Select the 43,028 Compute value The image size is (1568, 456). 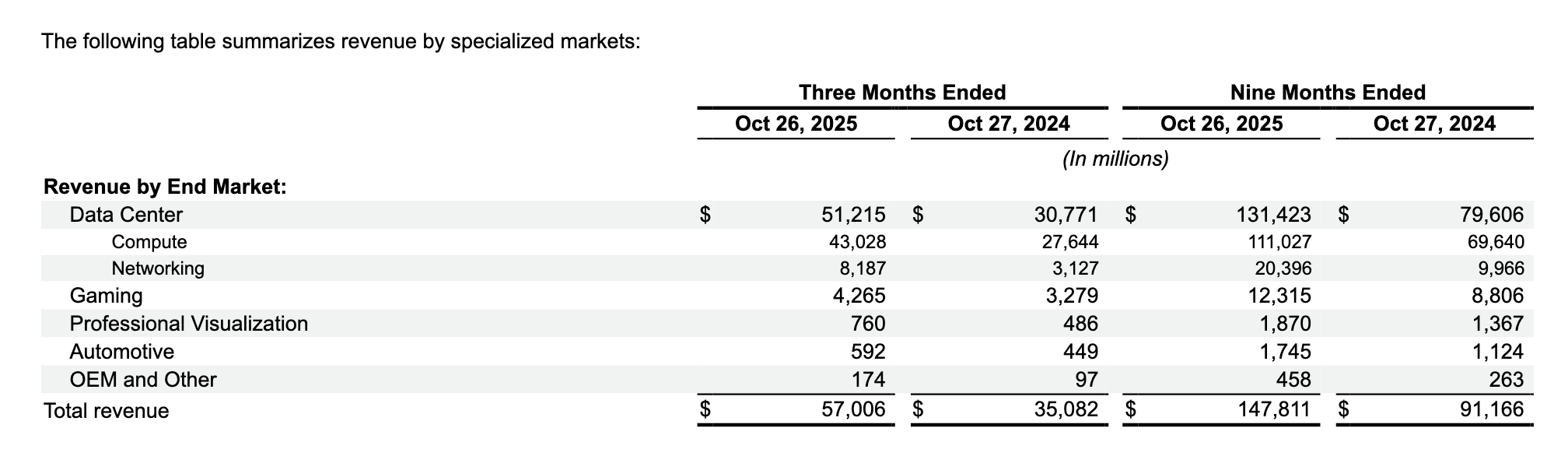click(x=857, y=242)
